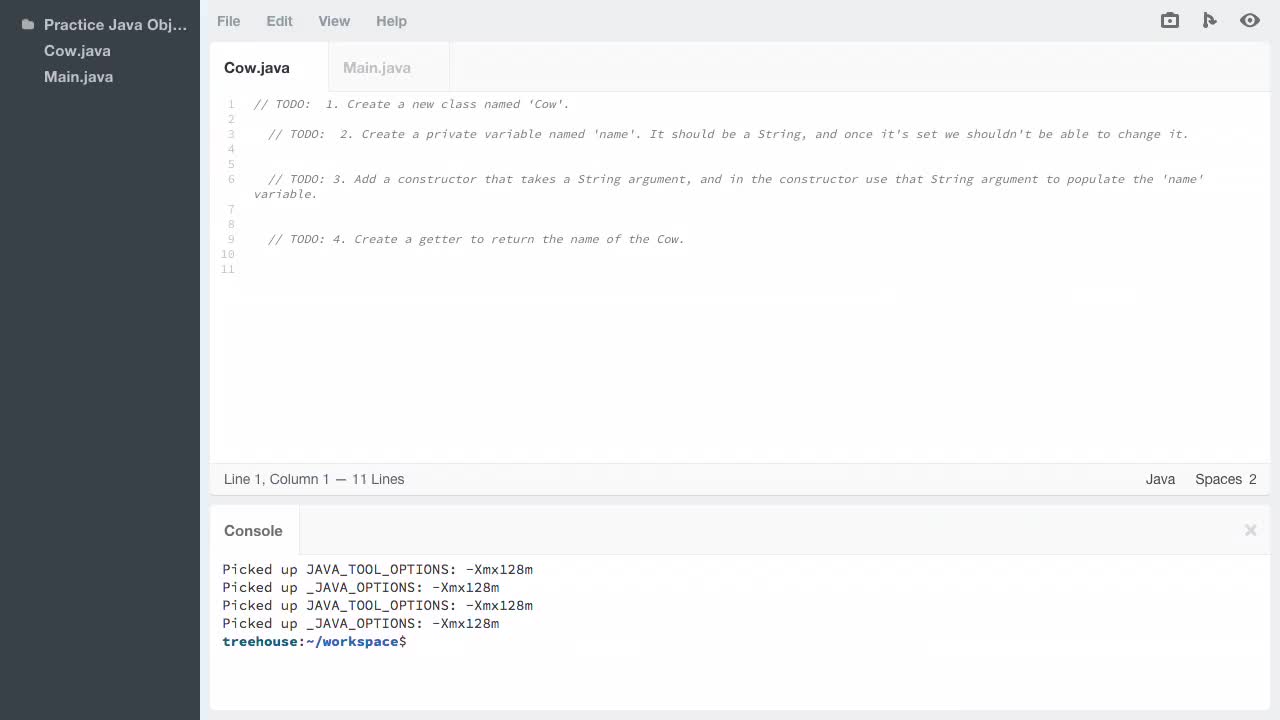Open the Edit menu
The height and width of the screenshot is (720, 1280).
pyautogui.click(x=279, y=21)
